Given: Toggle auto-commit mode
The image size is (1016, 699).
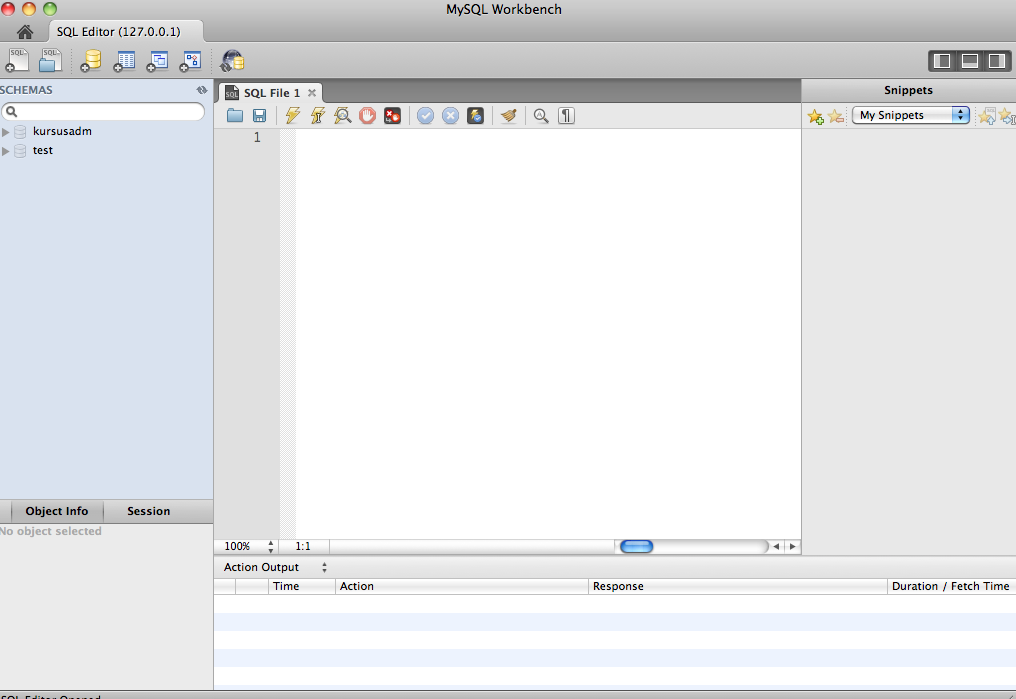Looking at the screenshot, I should [475, 116].
